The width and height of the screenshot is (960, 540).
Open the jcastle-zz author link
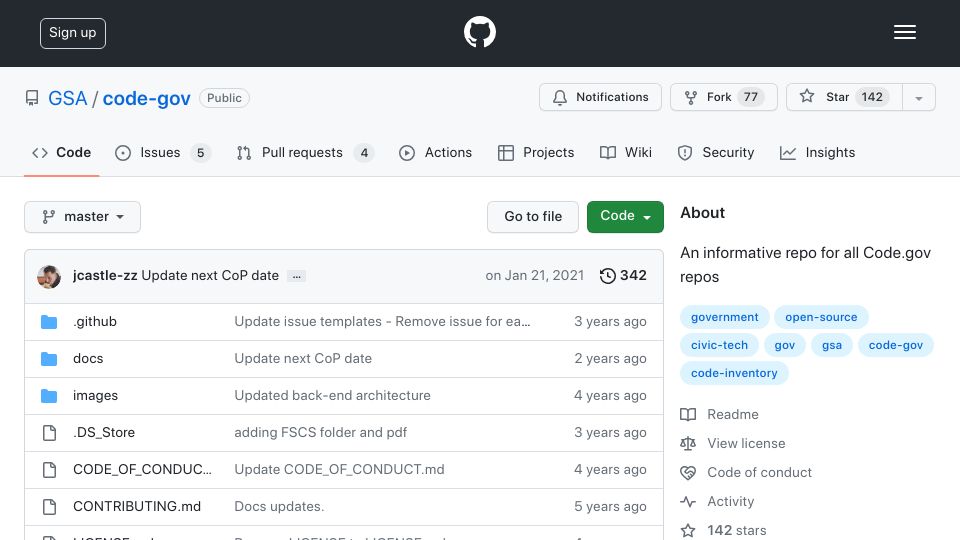pos(105,276)
